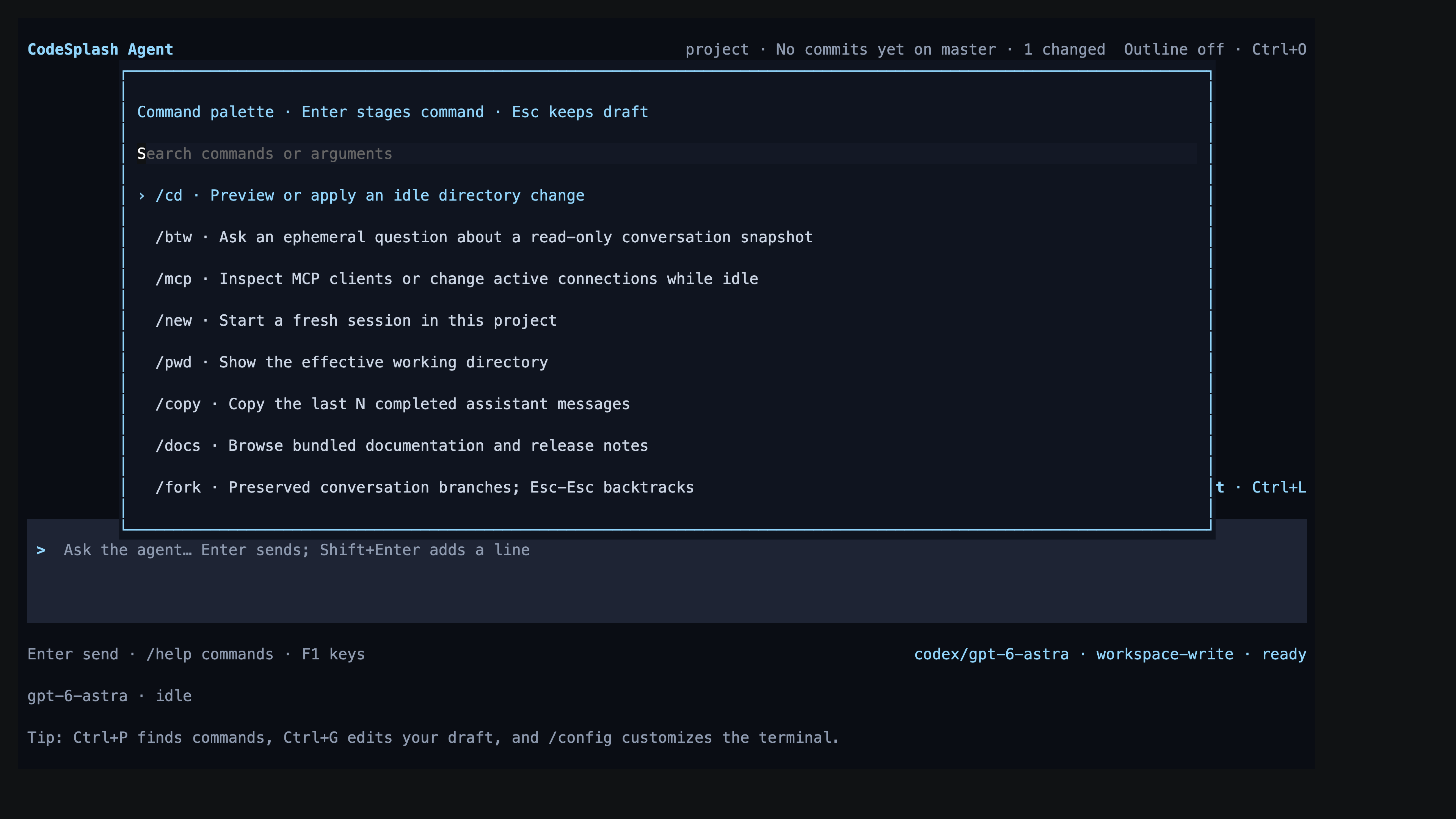Click the Ctrl+O shortcut label
The image size is (1456, 819).
pyautogui.click(x=1279, y=50)
